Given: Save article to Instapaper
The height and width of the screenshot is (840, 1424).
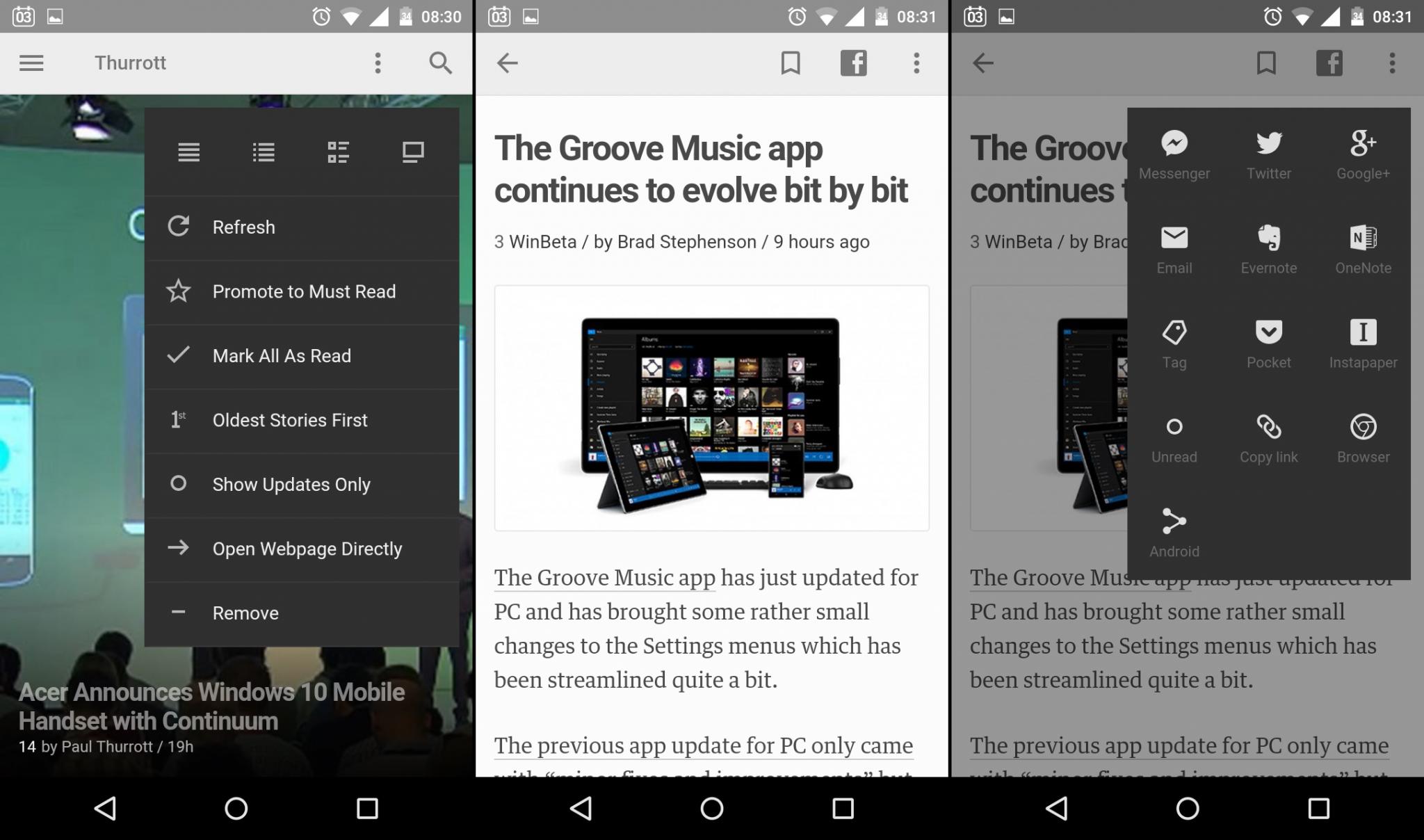Looking at the screenshot, I should pyautogui.click(x=1364, y=345).
